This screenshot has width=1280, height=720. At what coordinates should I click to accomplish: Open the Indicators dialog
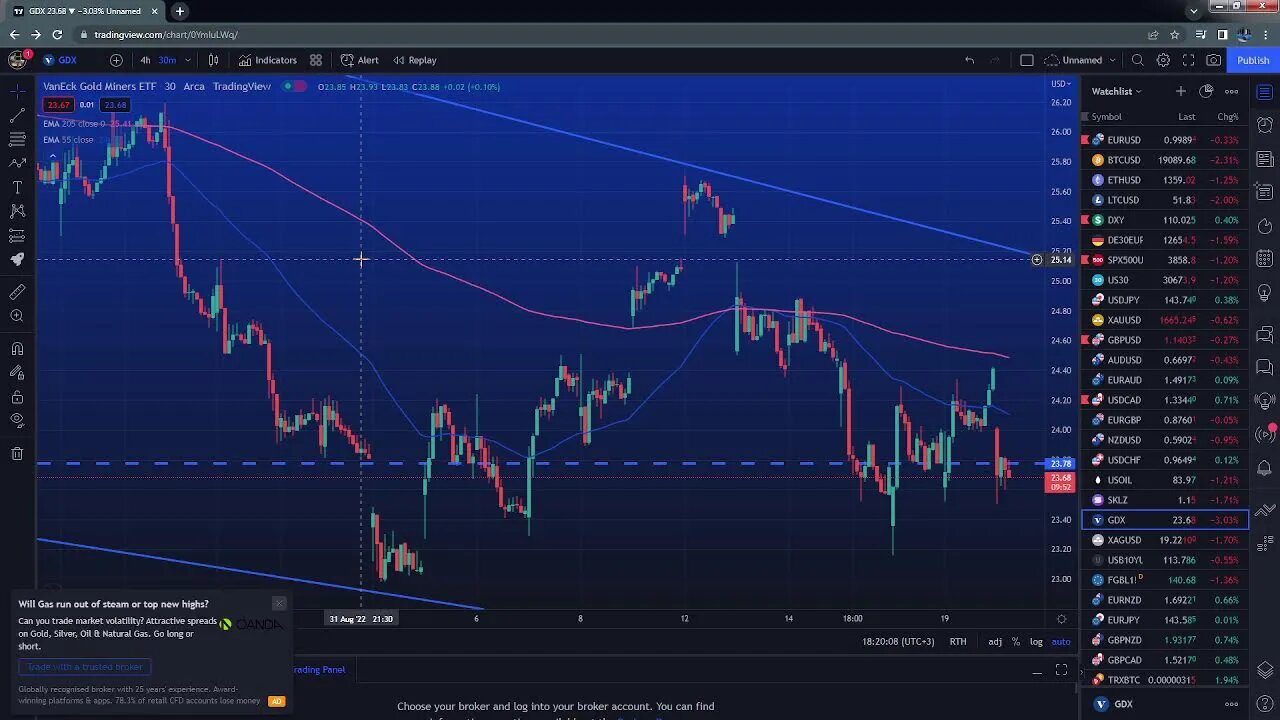point(267,60)
